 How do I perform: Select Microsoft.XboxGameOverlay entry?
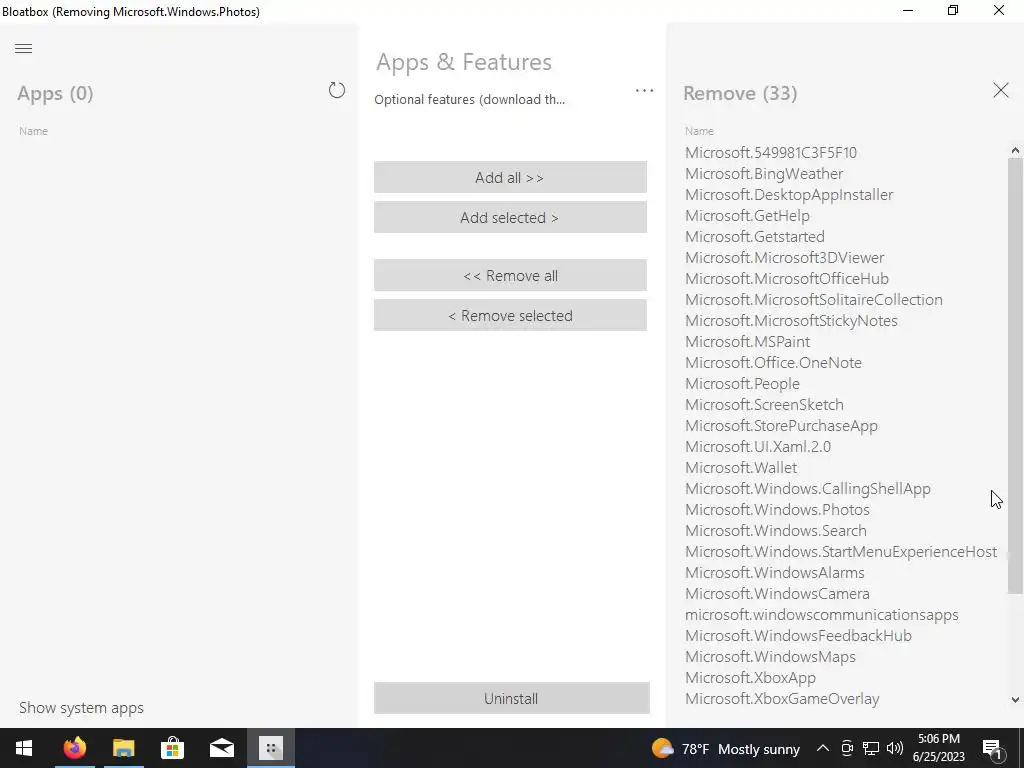pyautogui.click(x=782, y=699)
